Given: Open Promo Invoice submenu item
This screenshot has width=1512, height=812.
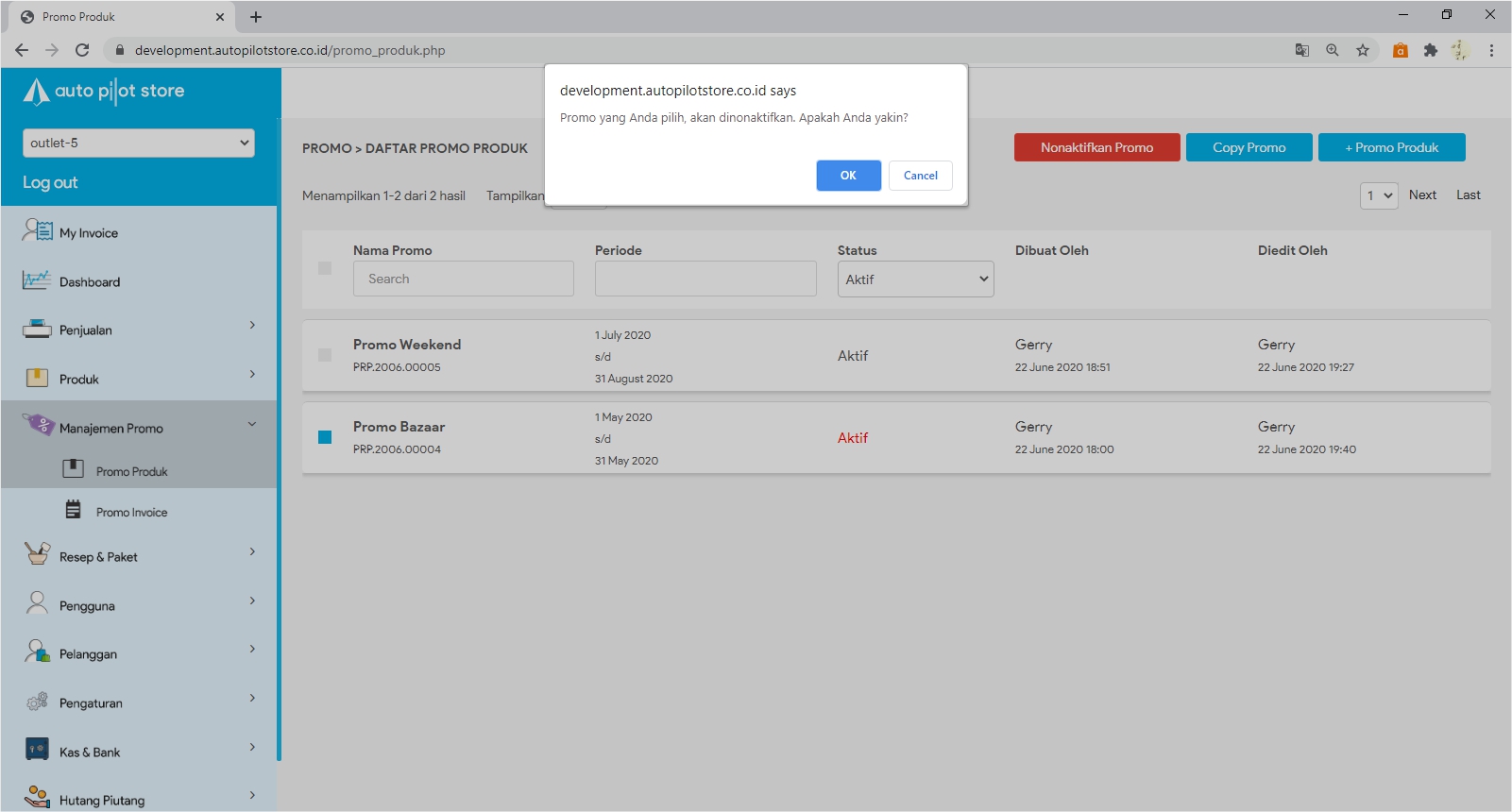Looking at the screenshot, I should tap(131, 513).
